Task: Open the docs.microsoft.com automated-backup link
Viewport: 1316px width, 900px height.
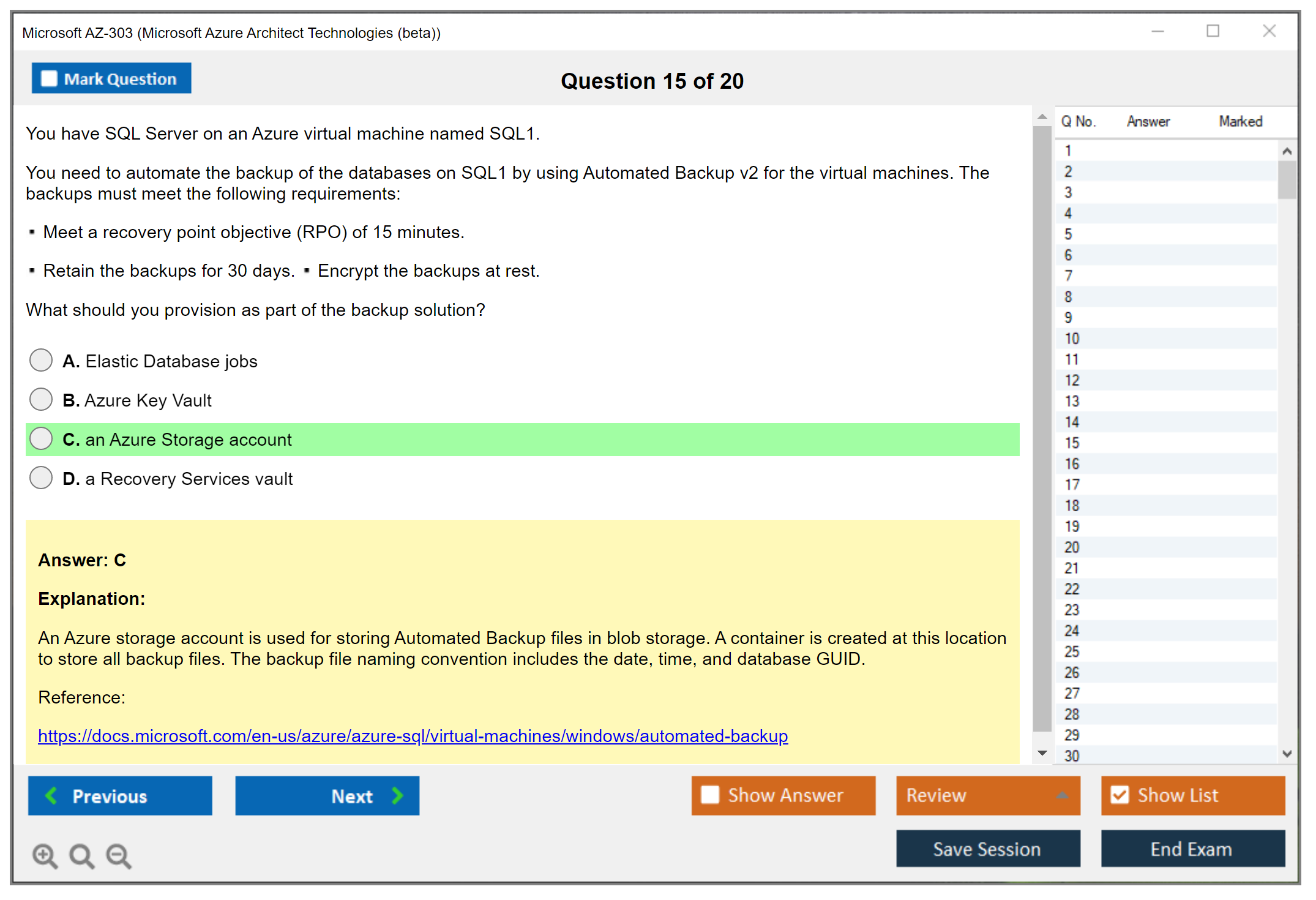Action: (413, 735)
